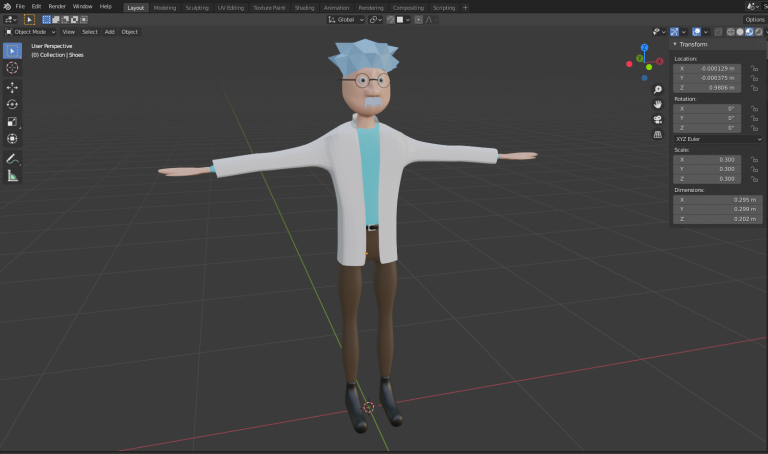Select the Annotate pencil tool

click(12, 159)
